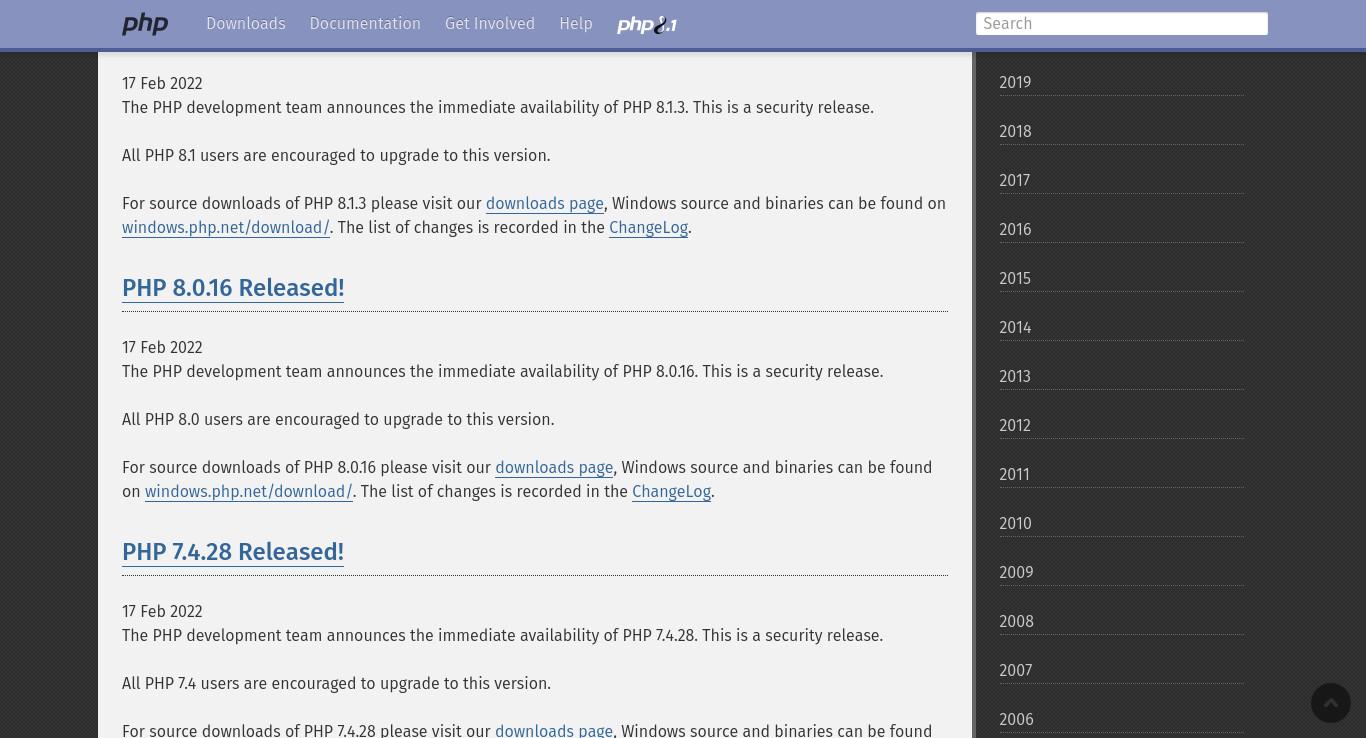Screen dimensions: 1366x738
Task: Select the 2009 archive year
Action: click(x=1122, y=573)
